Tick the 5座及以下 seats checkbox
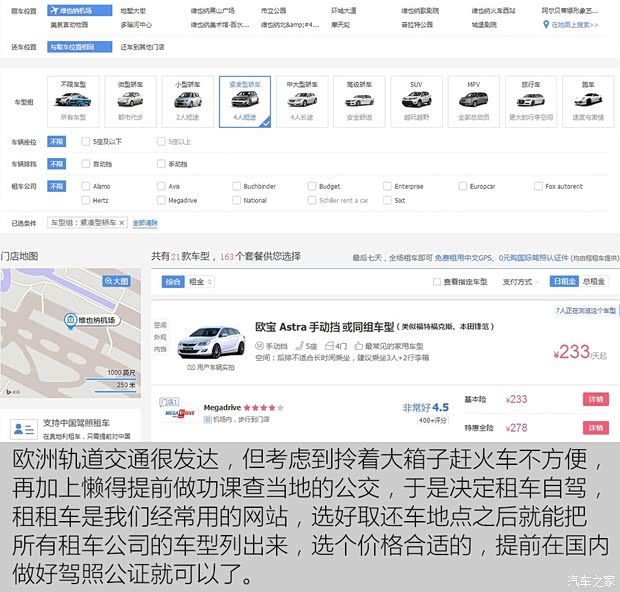Viewport: 620px width, 592px height. (x=85, y=142)
